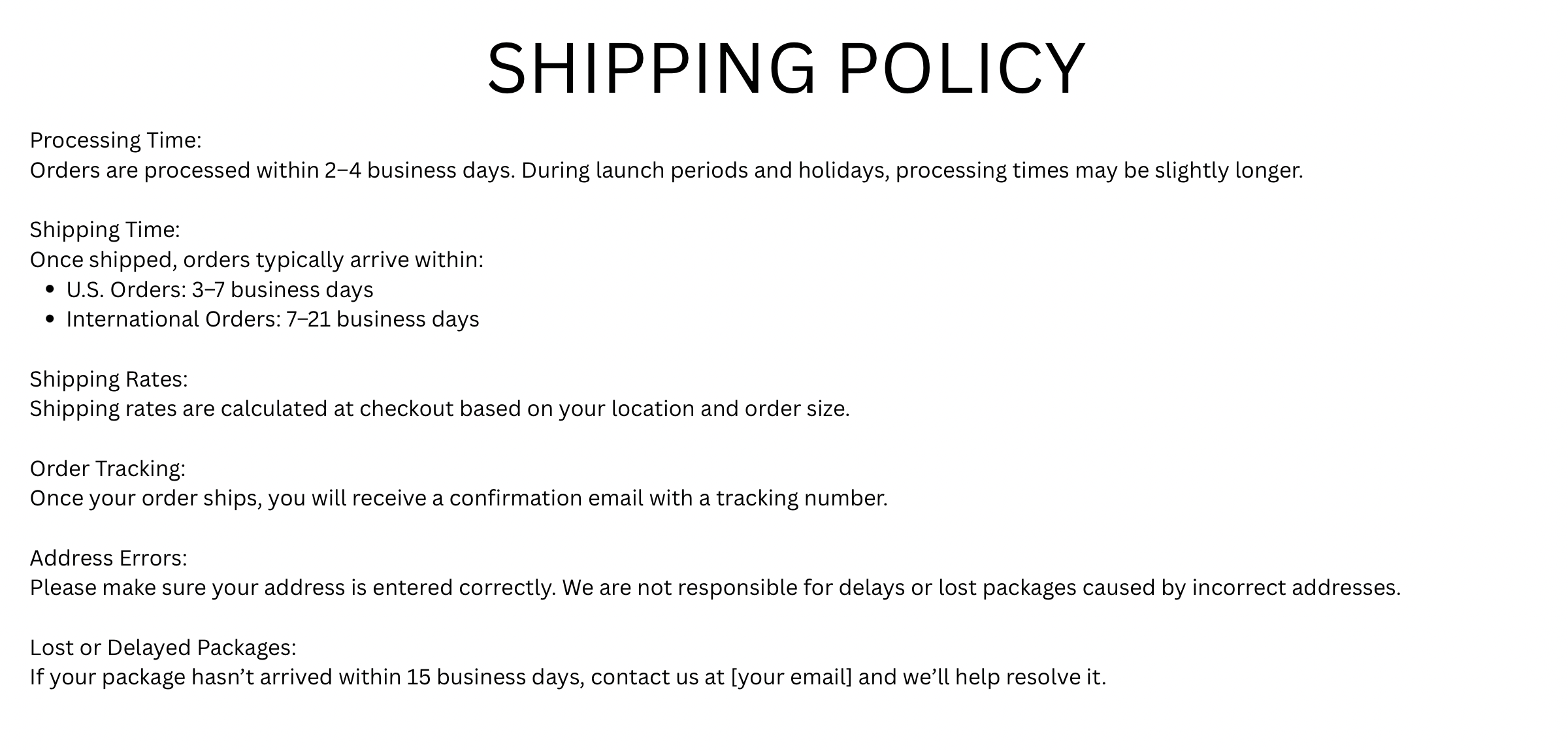The image size is (1568, 751).
Task: Select the Address Errors heading
Action: 108,558
